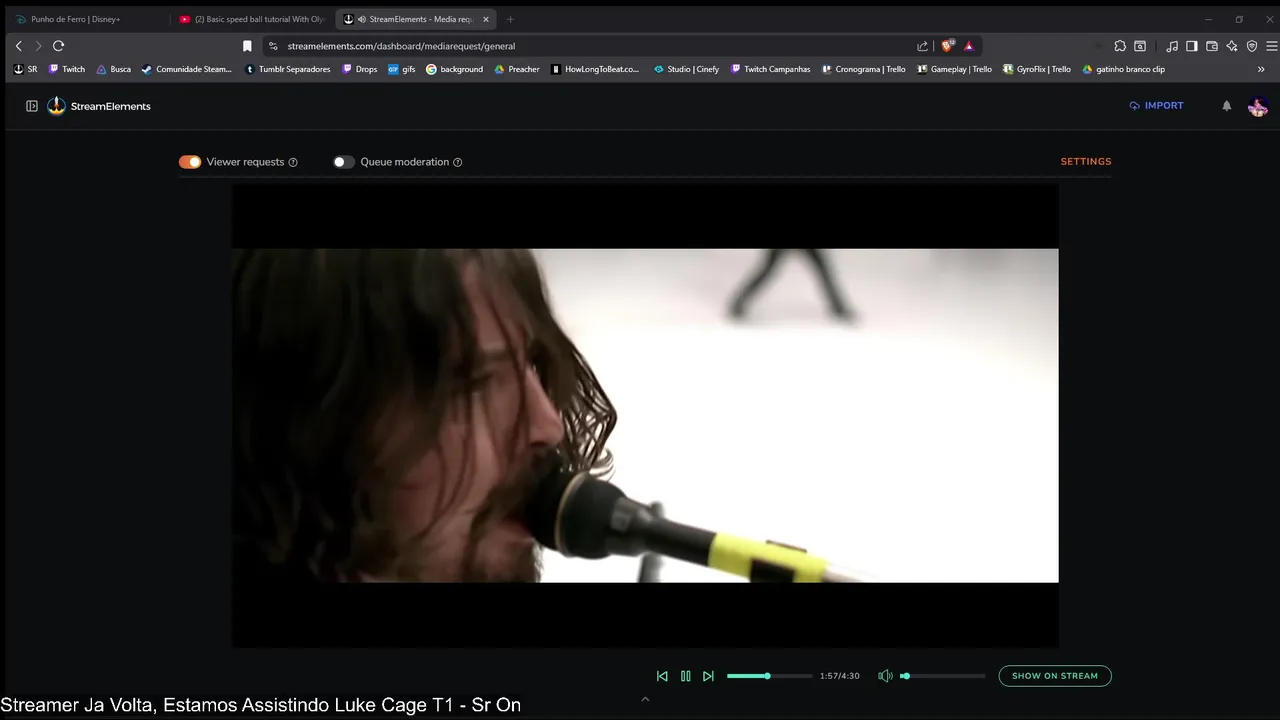Click the SHOW ON STREAM button
1280x720 pixels.
coord(1055,676)
